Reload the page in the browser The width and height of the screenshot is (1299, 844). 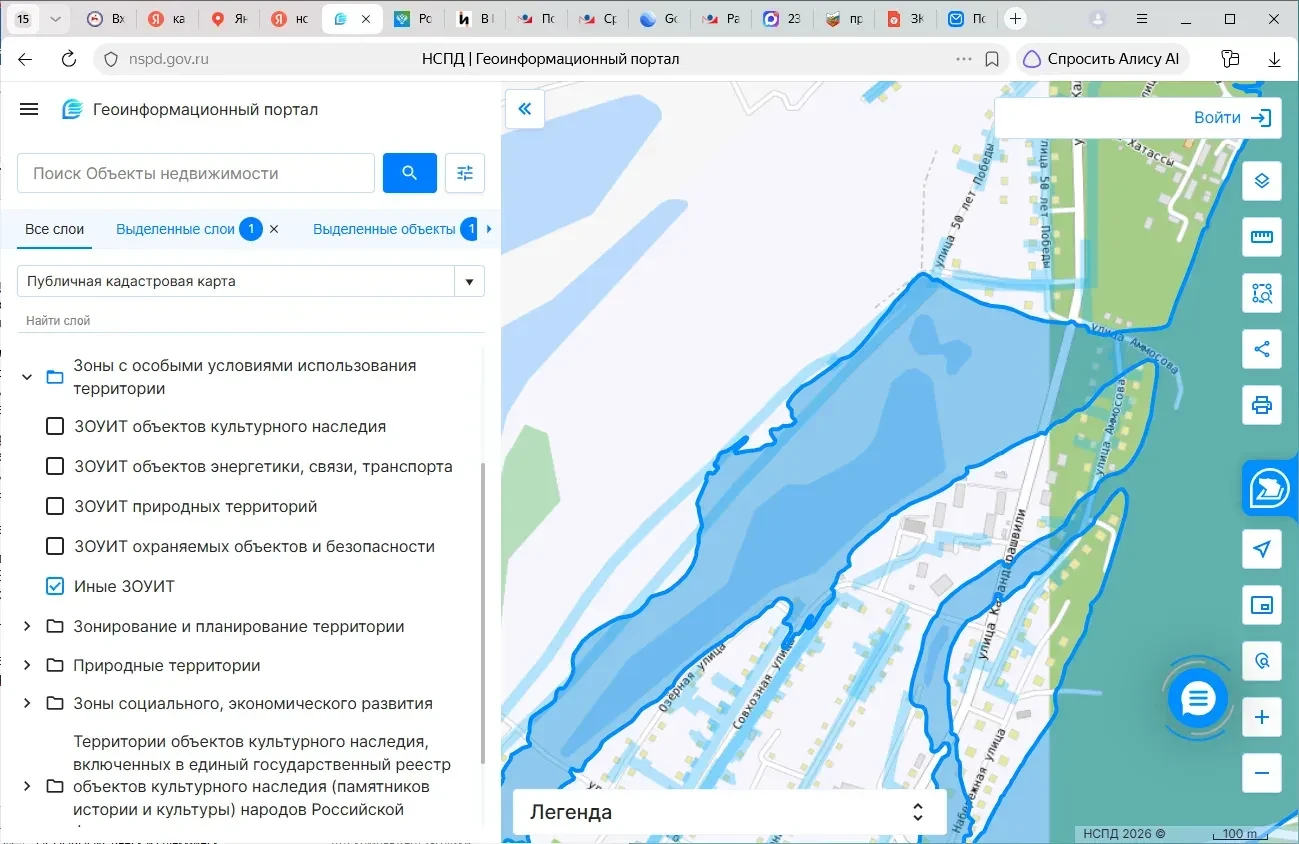[69, 59]
